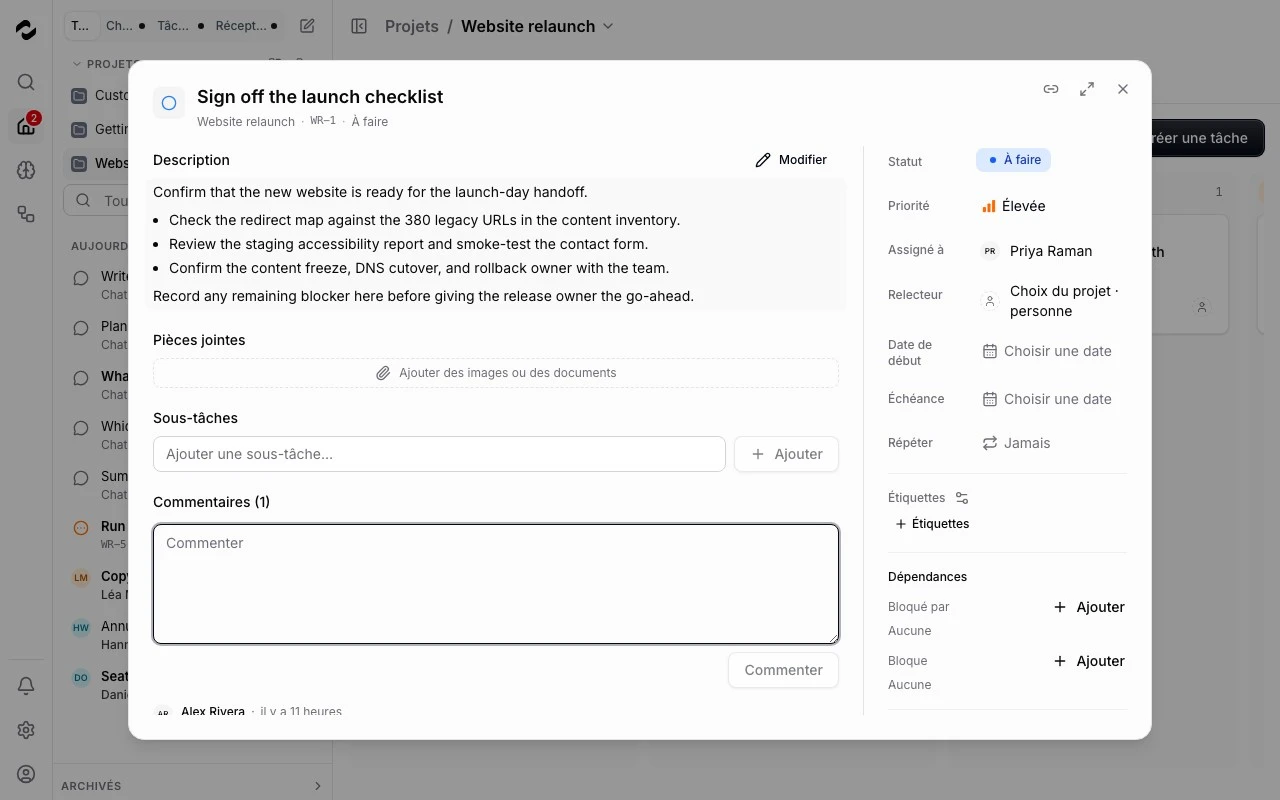This screenshot has width=1280, height=800.
Task: Click the paperclip attachment drop area
Action: (x=496, y=373)
